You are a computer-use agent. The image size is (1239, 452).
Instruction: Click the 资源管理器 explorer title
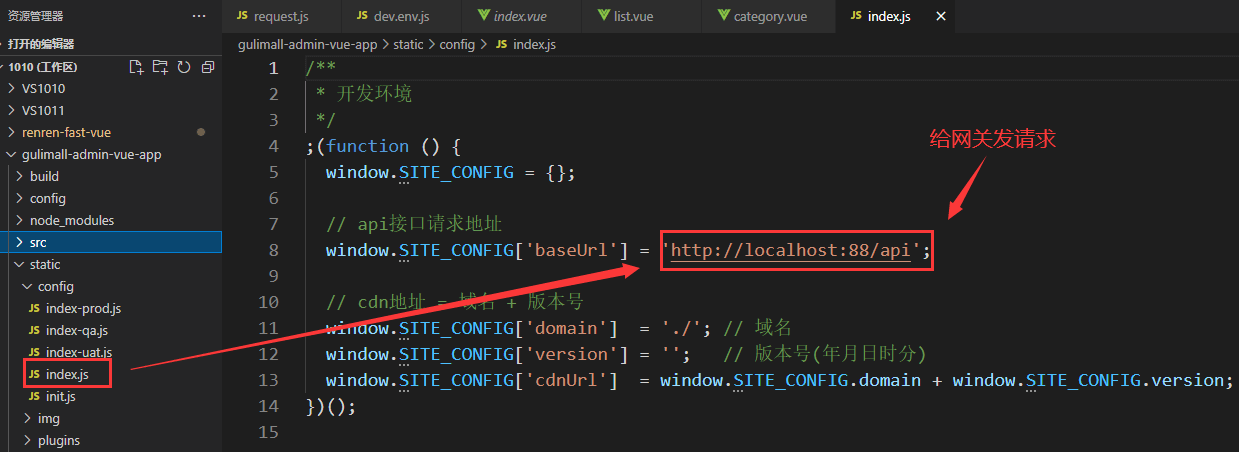pyautogui.click(x=35, y=16)
